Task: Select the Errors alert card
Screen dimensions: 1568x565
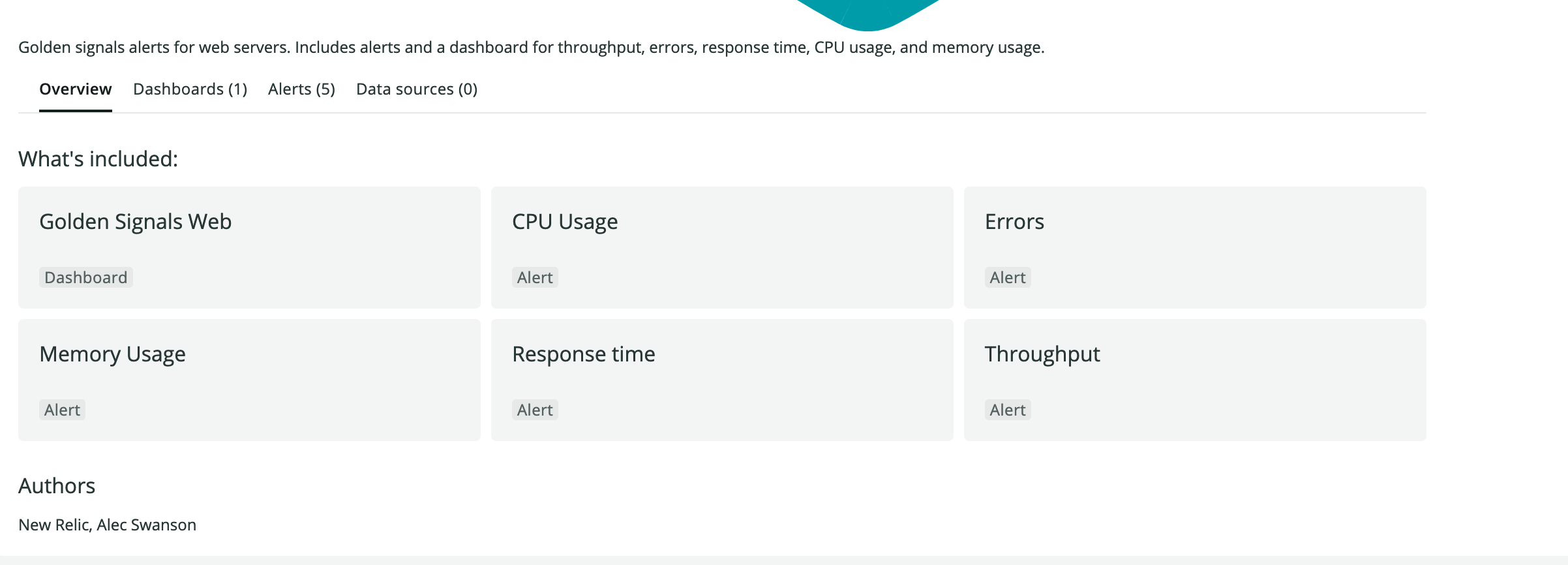Action: coord(1194,248)
